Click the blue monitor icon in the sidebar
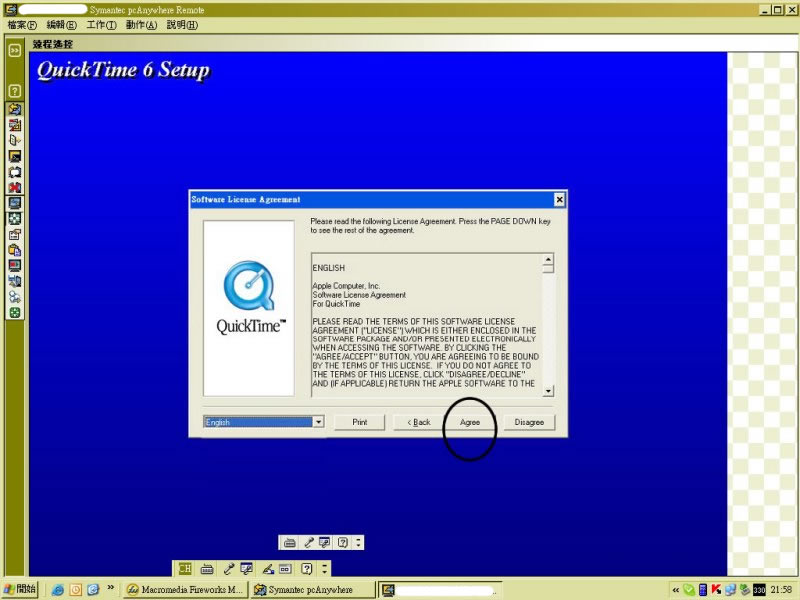800x600 pixels. pos(15,203)
